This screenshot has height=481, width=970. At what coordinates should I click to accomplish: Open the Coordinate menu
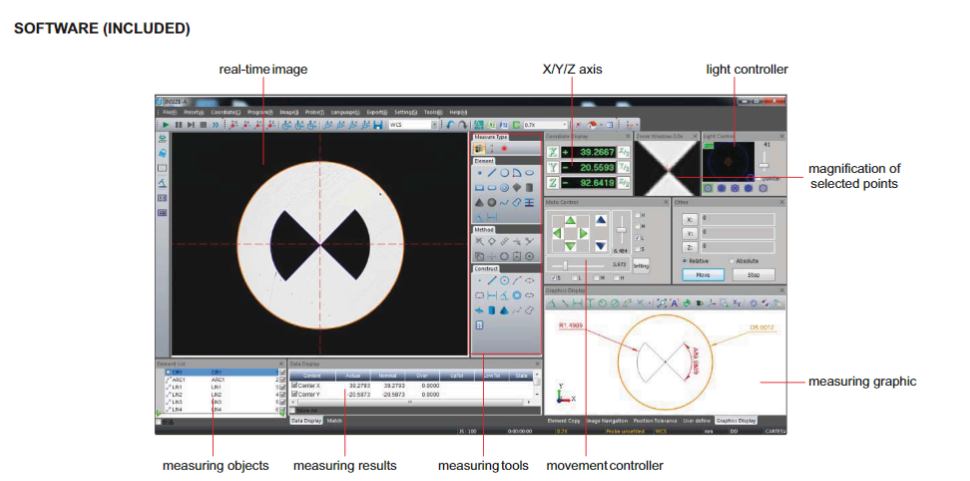224,112
